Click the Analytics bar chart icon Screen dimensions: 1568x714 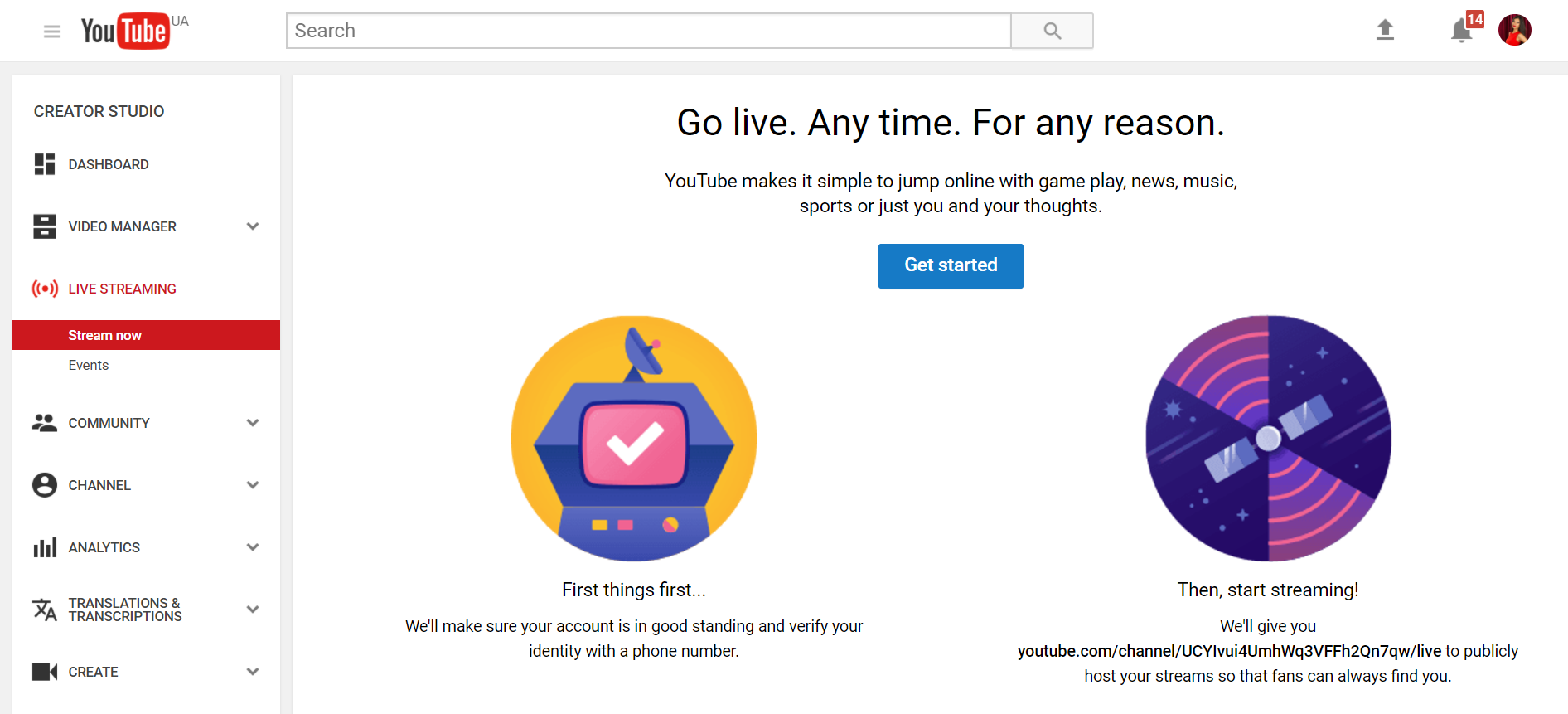45,547
